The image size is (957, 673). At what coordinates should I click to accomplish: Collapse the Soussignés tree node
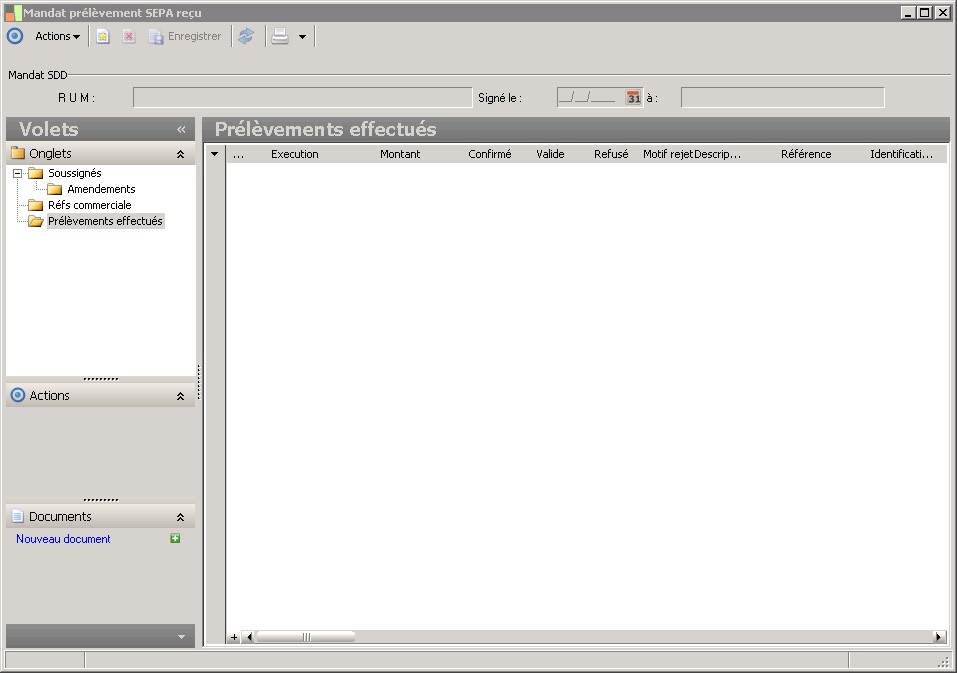pyautogui.click(x=17, y=173)
